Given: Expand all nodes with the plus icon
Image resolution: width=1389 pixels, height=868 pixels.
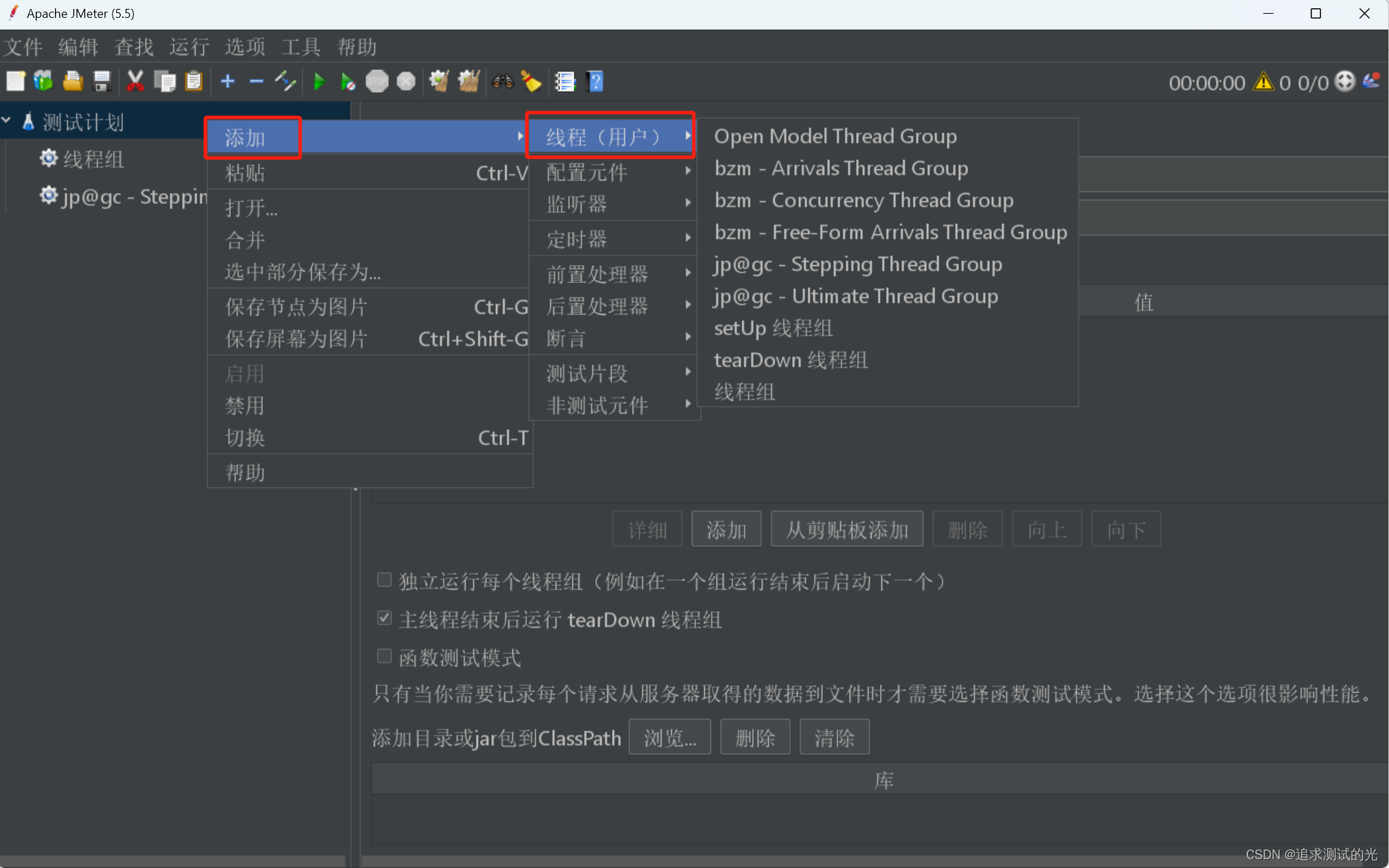Looking at the screenshot, I should (x=227, y=82).
